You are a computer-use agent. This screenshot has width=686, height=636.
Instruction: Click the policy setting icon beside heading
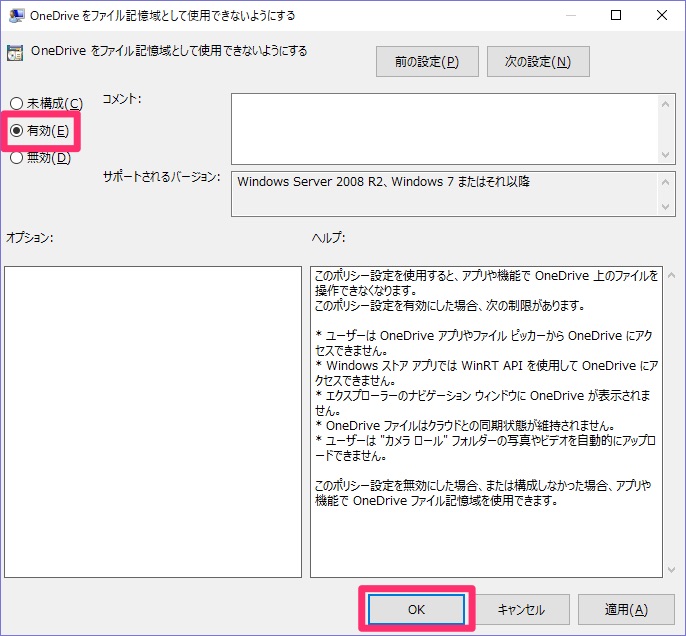click(x=15, y=53)
